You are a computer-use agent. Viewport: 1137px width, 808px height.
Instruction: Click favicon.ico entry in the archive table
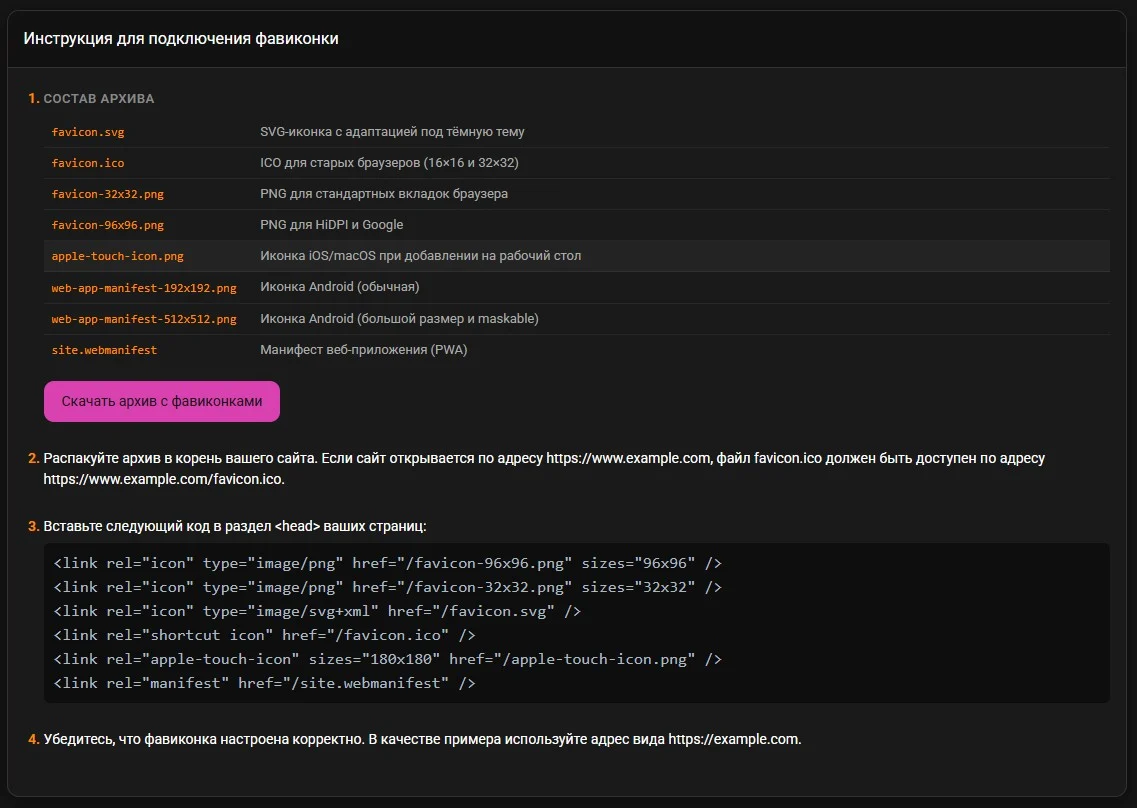tap(88, 163)
